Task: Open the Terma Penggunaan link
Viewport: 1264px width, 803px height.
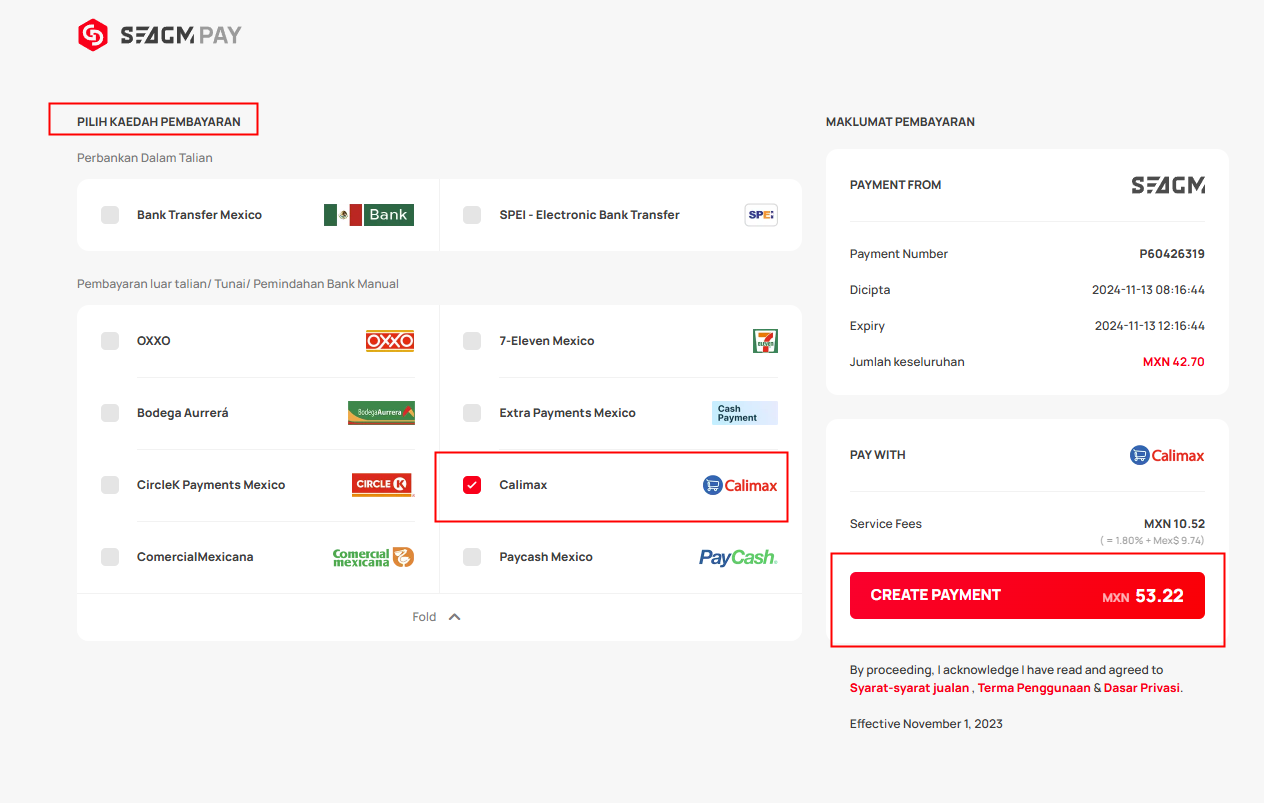Action: point(1034,688)
